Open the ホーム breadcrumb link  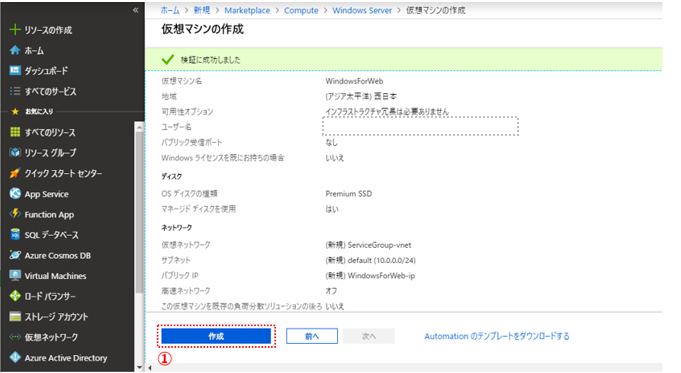point(170,10)
